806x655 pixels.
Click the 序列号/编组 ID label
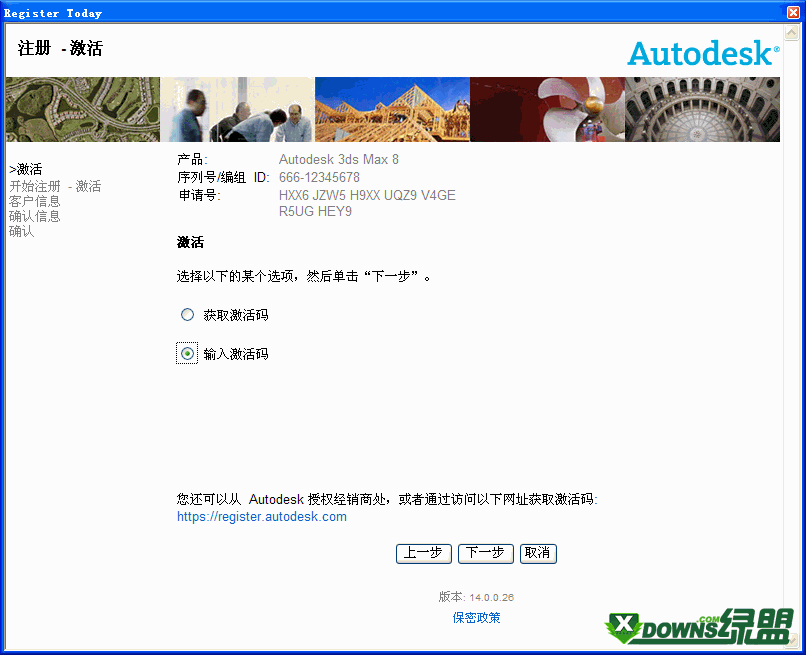[x=223, y=177]
